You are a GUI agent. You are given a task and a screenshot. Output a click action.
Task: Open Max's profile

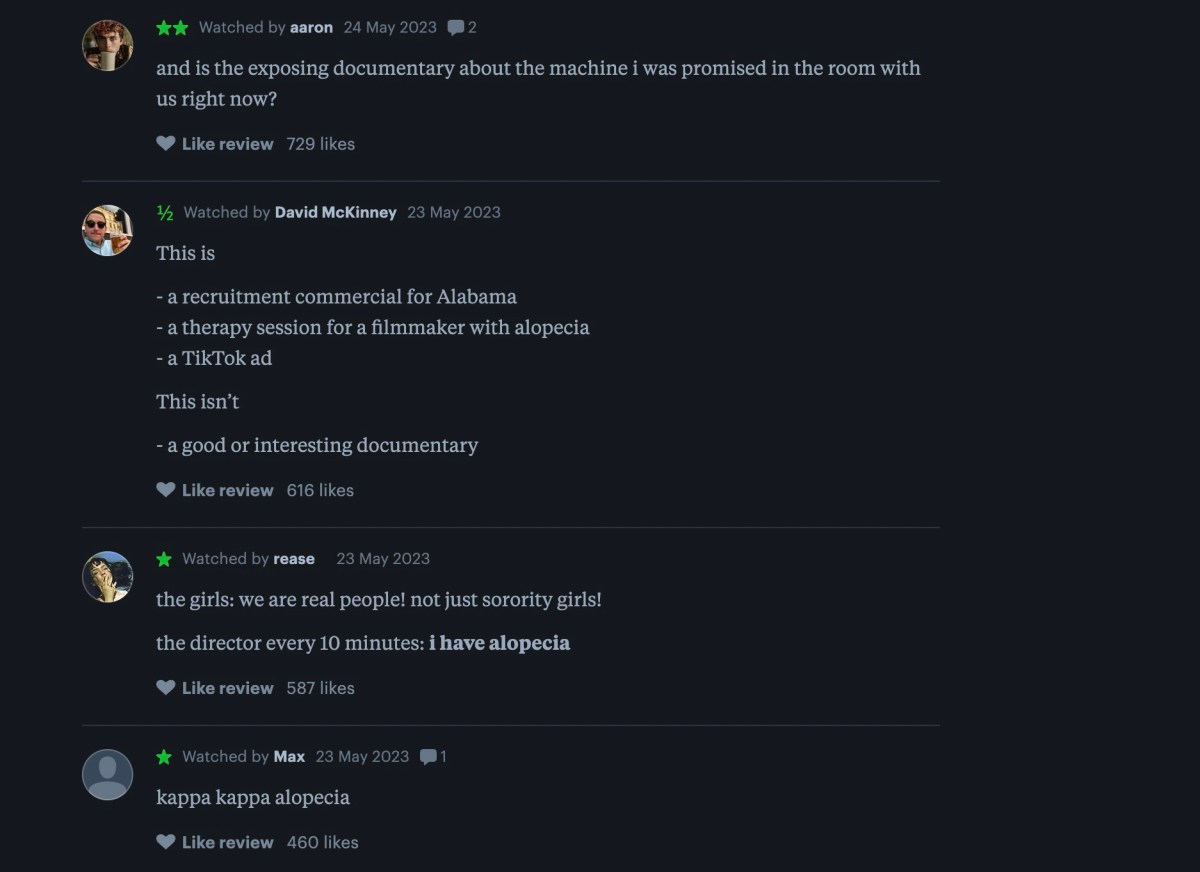coord(289,756)
